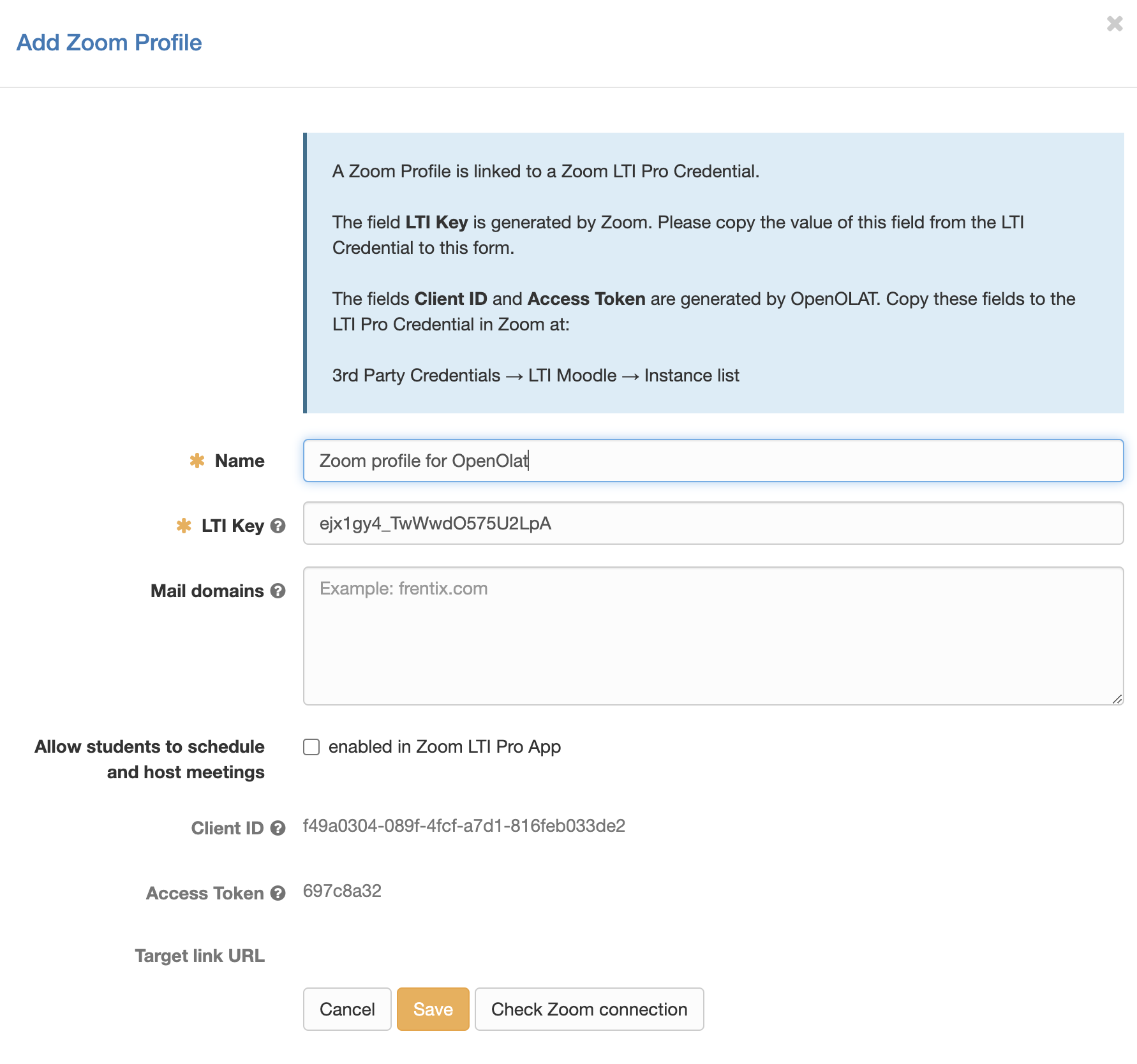Show help for the Access Token field
1137x1064 pixels.
278,893
